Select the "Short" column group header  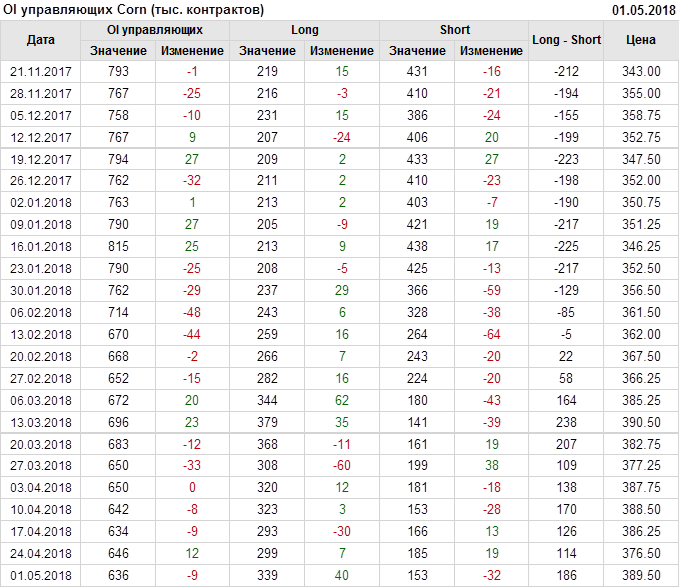[x=455, y=30]
